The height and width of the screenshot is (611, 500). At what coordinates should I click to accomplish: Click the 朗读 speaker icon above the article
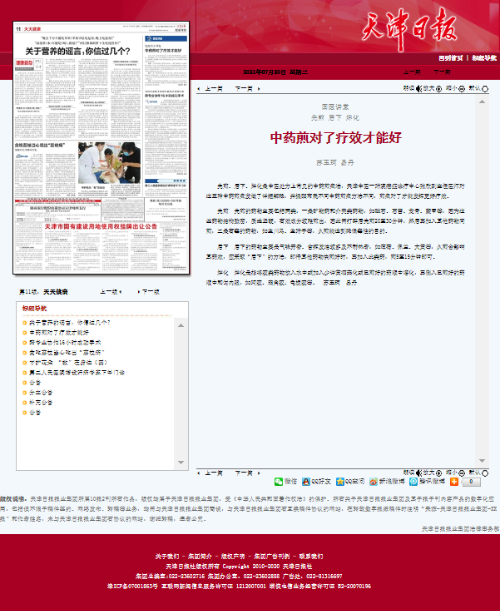419,89
